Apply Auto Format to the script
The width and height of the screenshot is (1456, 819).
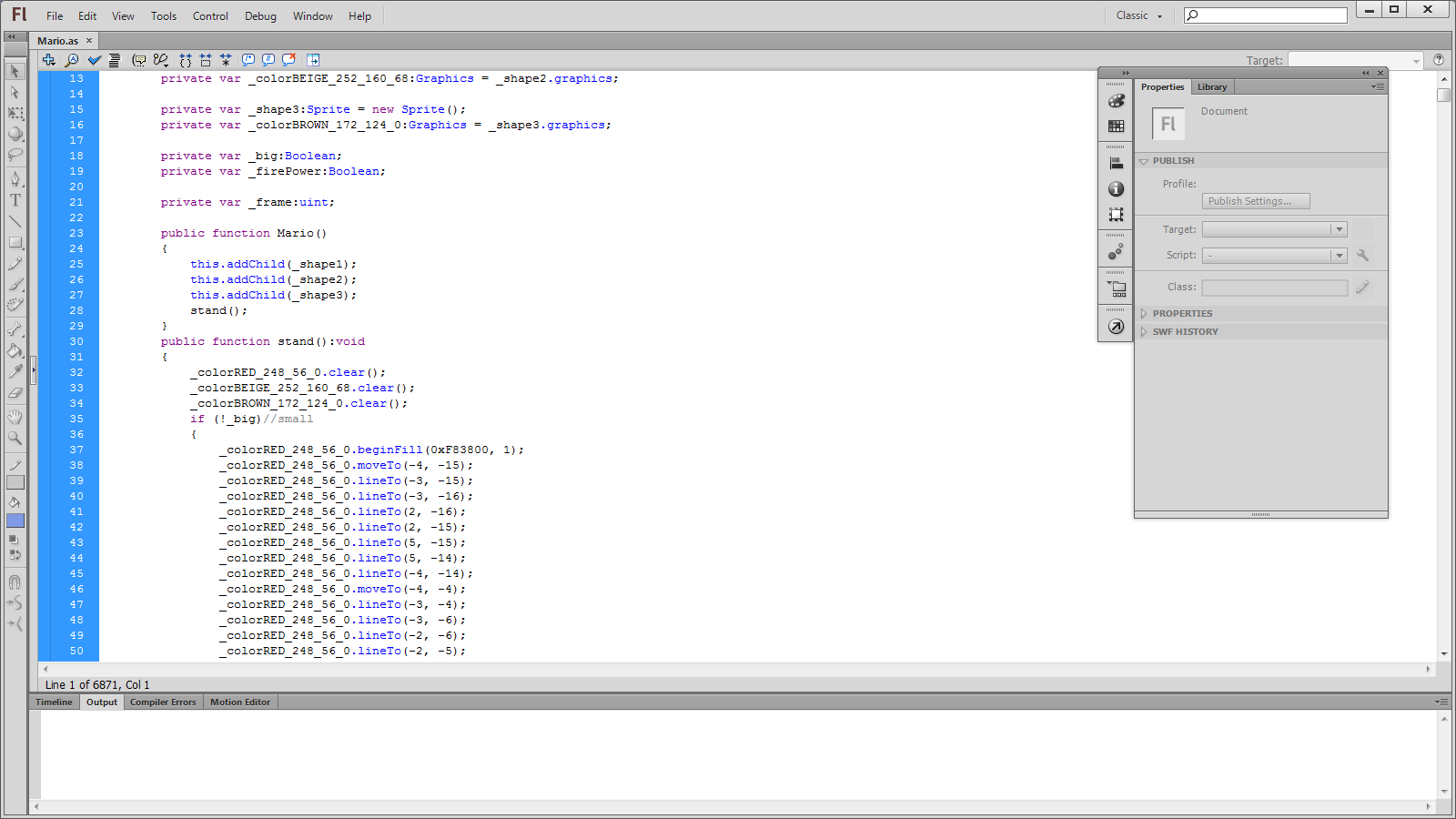[x=115, y=60]
